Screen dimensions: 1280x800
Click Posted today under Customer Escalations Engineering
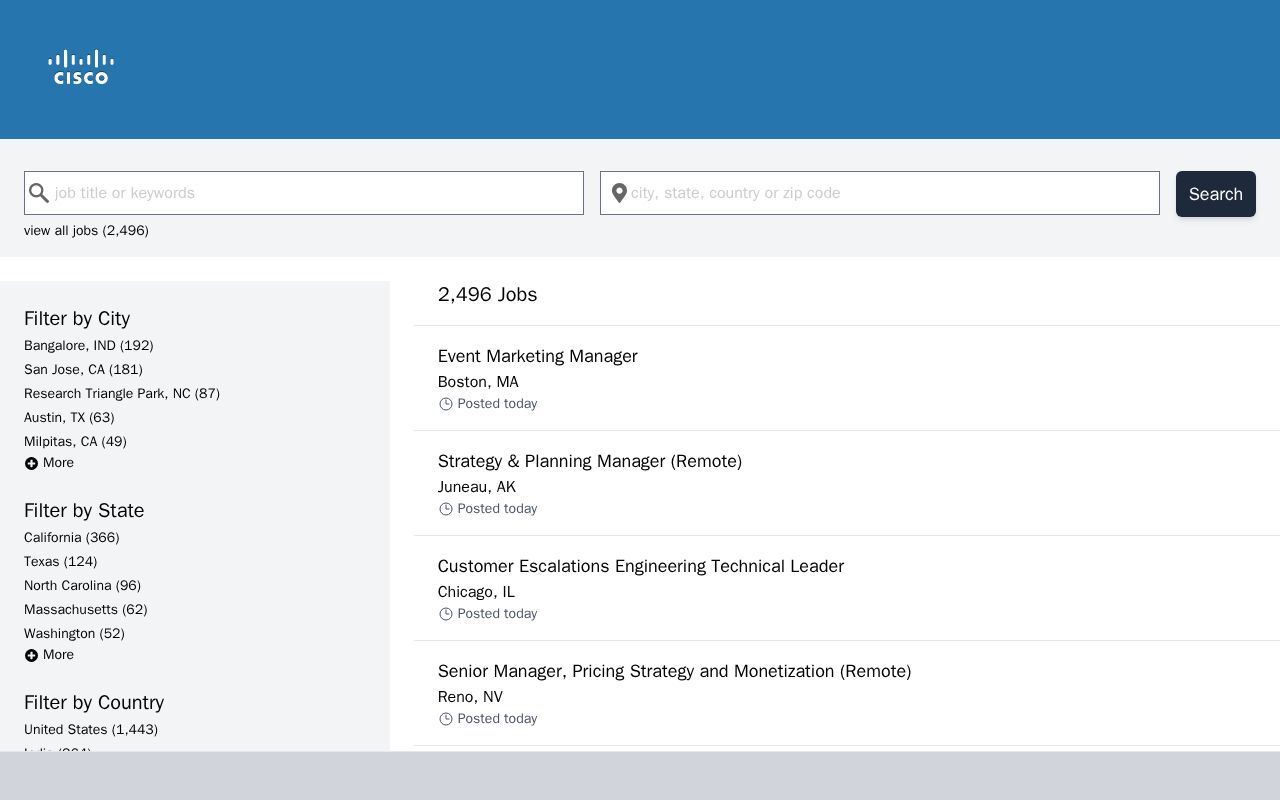497,614
